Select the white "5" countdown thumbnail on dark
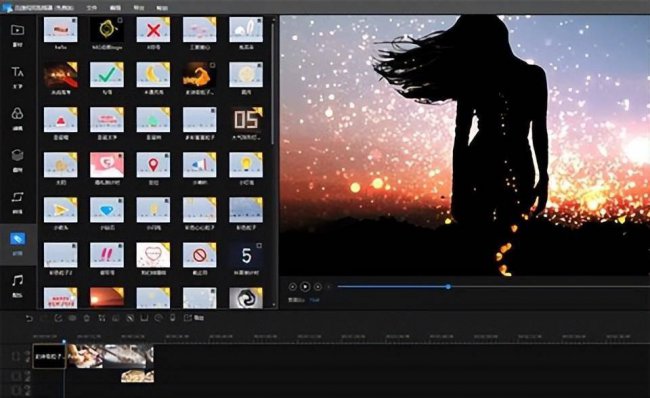The width and height of the screenshot is (650, 398). point(246,255)
